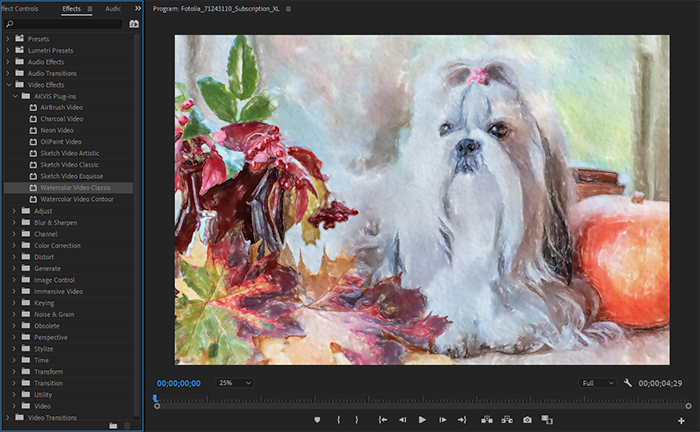Open the Settings wrench icon
The width and height of the screenshot is (700, 432).
(628, 383)
